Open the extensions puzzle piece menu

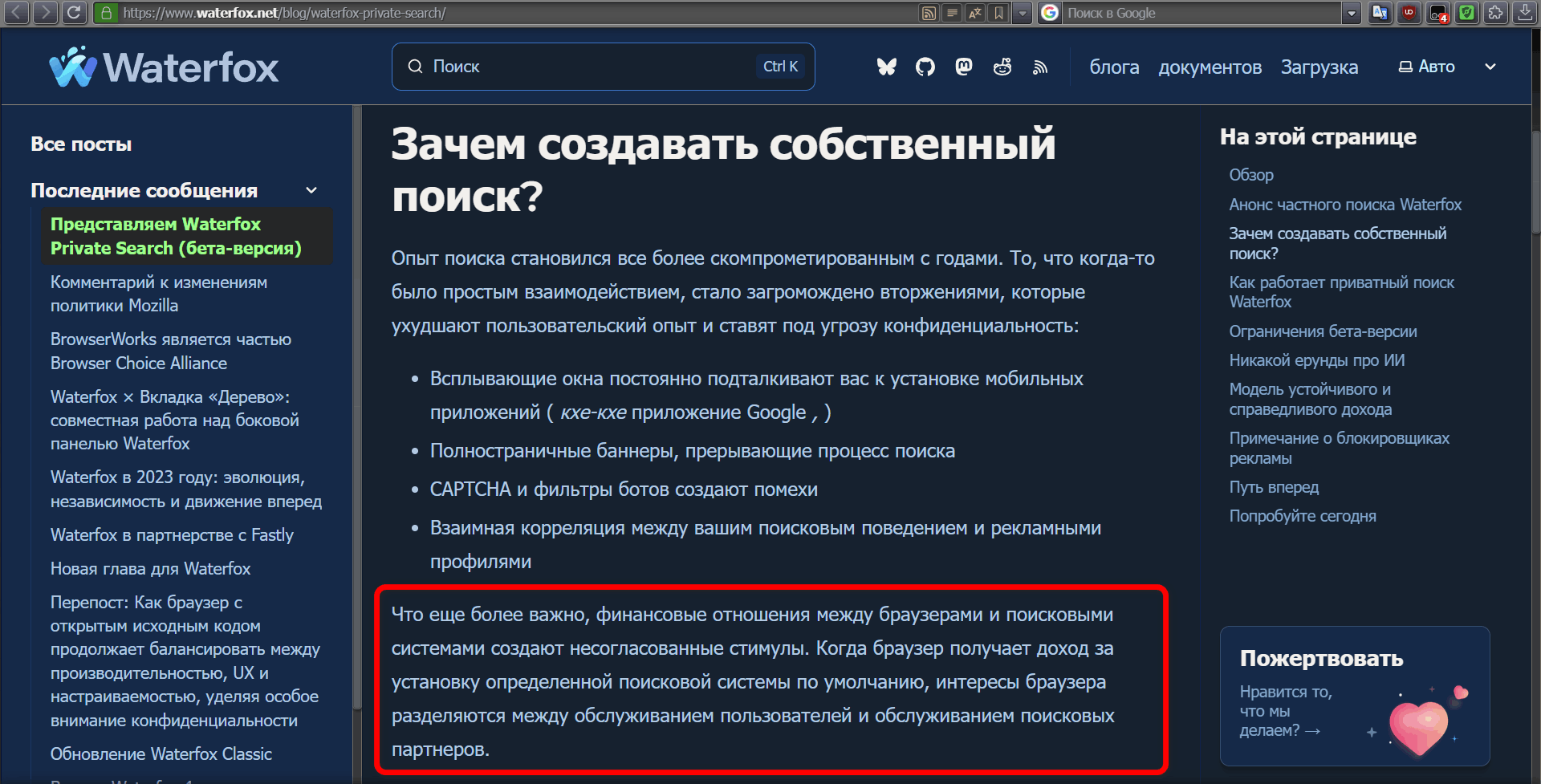pos(1496,13)
